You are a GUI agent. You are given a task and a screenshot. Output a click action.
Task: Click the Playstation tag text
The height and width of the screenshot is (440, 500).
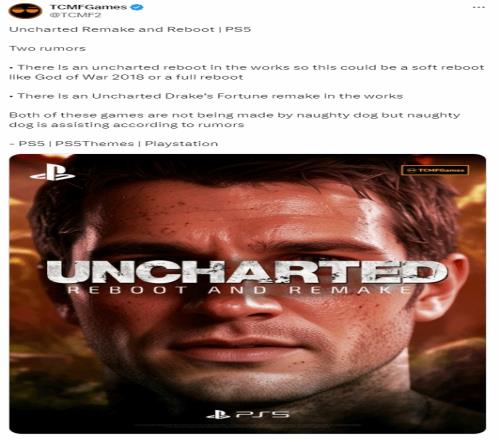coord(181,144)
